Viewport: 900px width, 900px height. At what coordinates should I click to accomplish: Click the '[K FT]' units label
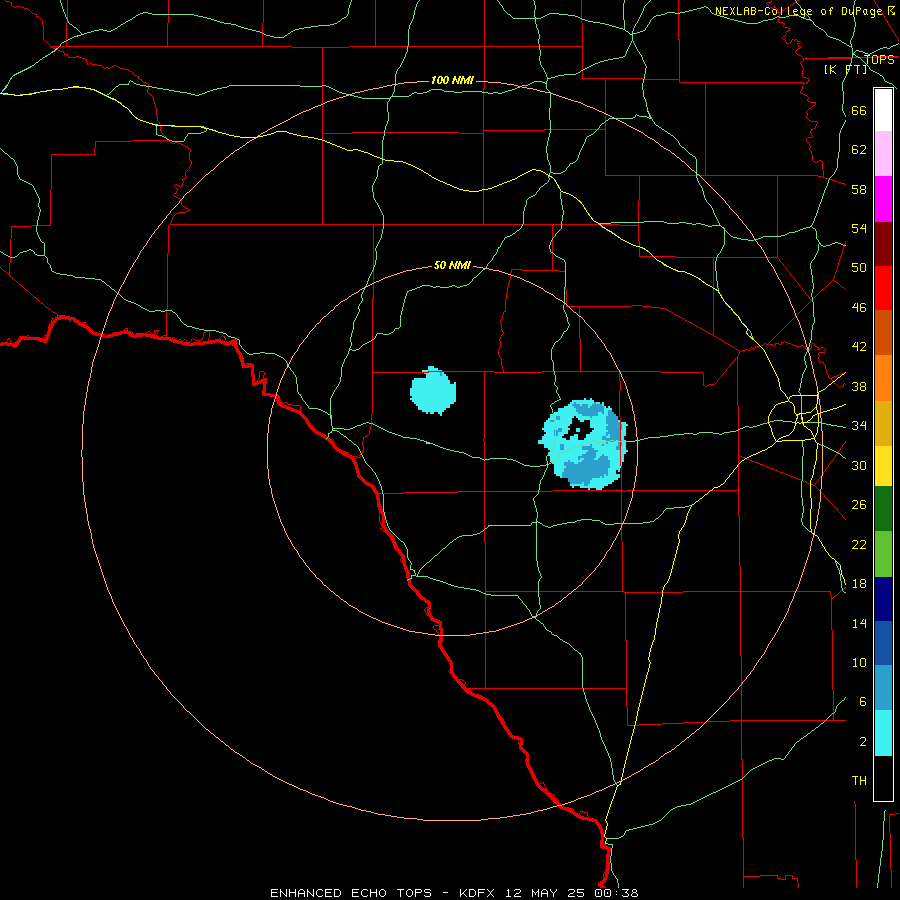click(845, 69)
